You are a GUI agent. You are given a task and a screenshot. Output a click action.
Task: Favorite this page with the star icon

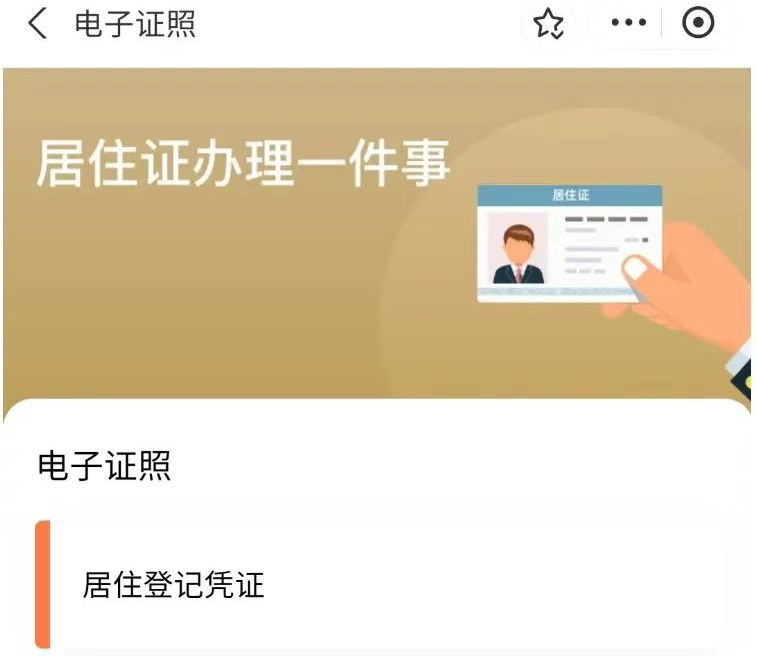point(548,23)
